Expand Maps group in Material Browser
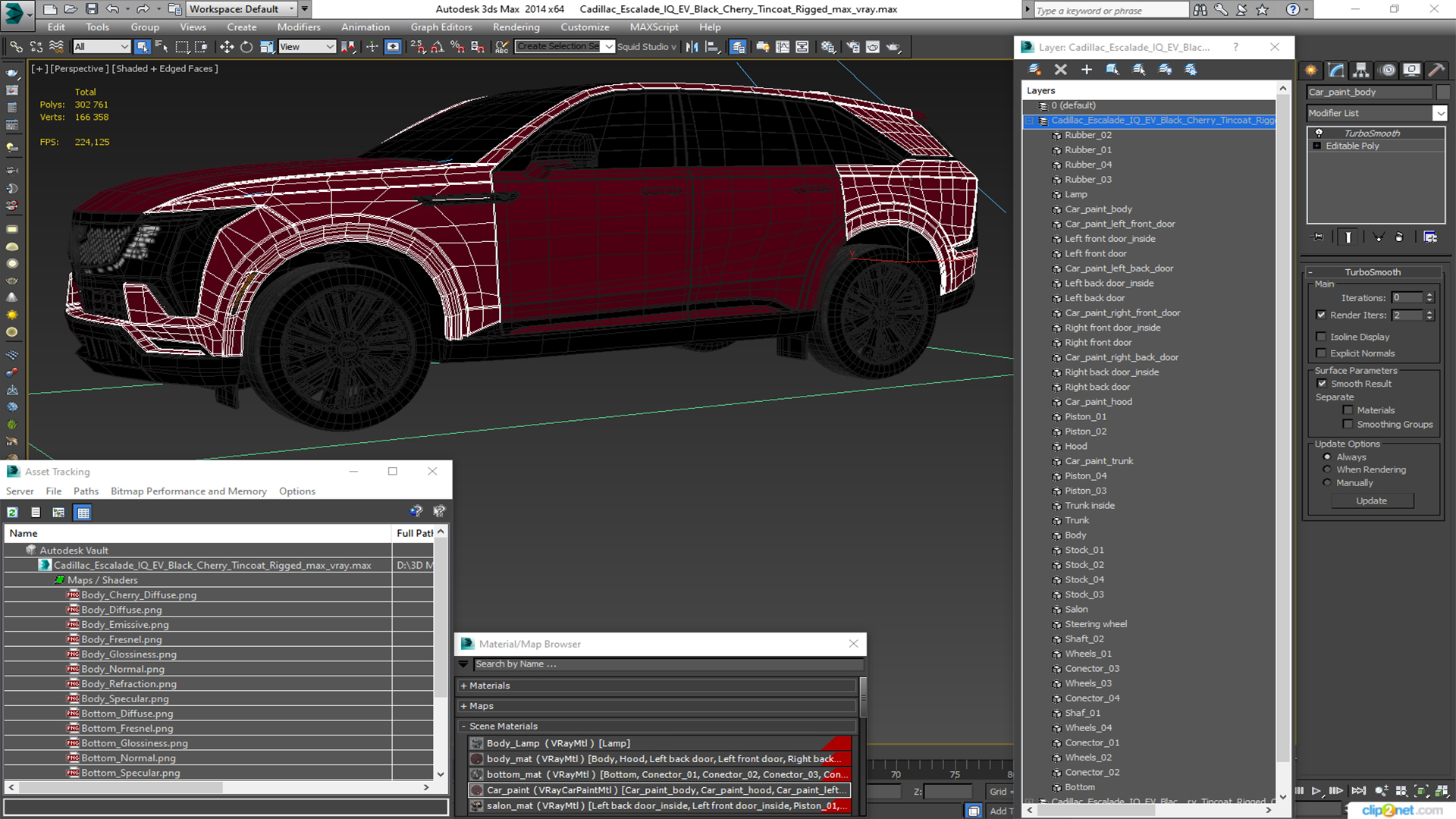 click(463, 706)
